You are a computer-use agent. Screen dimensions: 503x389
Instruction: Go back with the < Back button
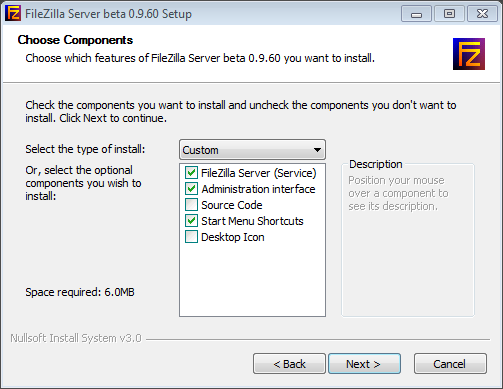point(289,364)
